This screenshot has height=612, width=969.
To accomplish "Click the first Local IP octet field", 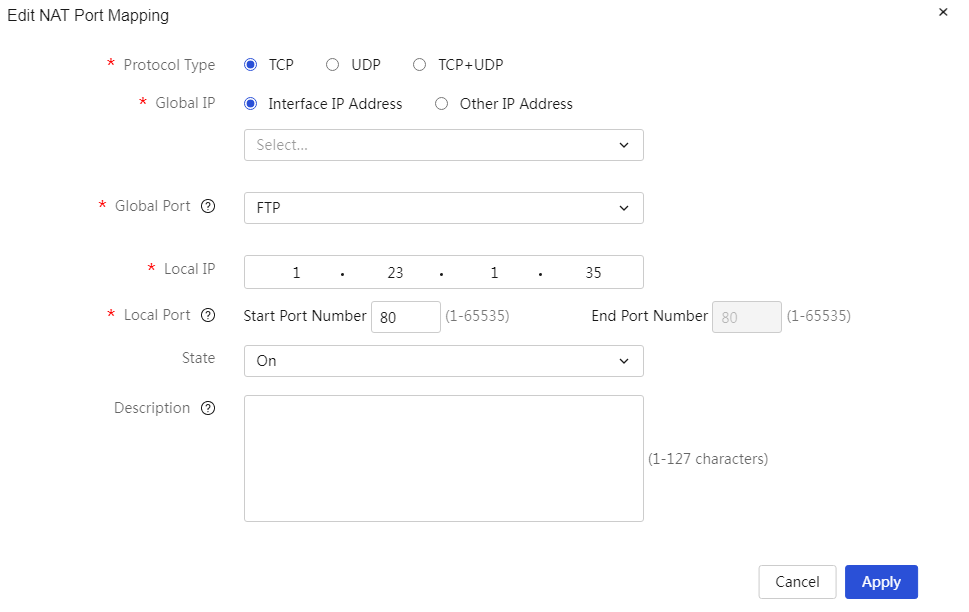I will (x=296, y=273).
